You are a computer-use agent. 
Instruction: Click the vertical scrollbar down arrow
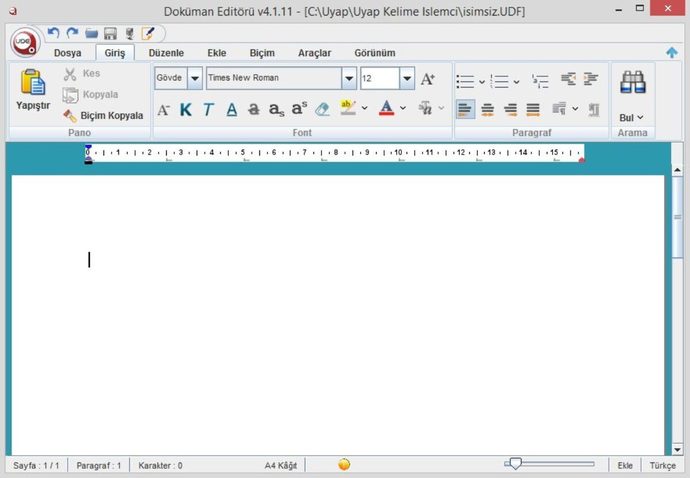point(677,449)
